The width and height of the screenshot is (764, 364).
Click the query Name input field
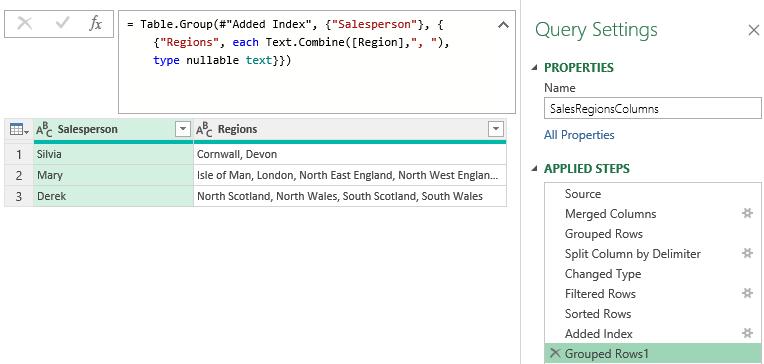pyautogui.click(x=652, y=109)
